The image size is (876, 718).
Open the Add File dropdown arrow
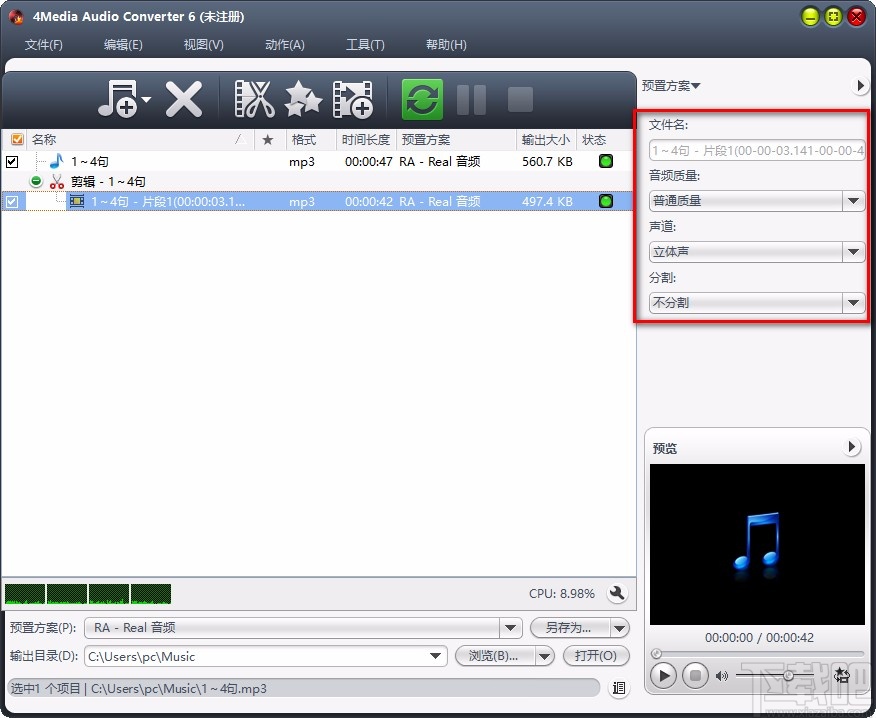146,99
